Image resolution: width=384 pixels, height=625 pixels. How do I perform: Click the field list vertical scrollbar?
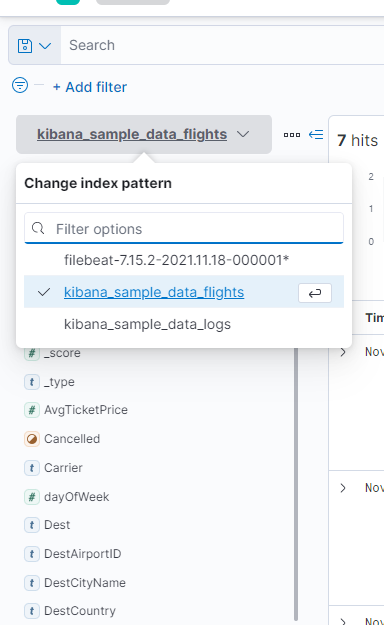point(296,482)
